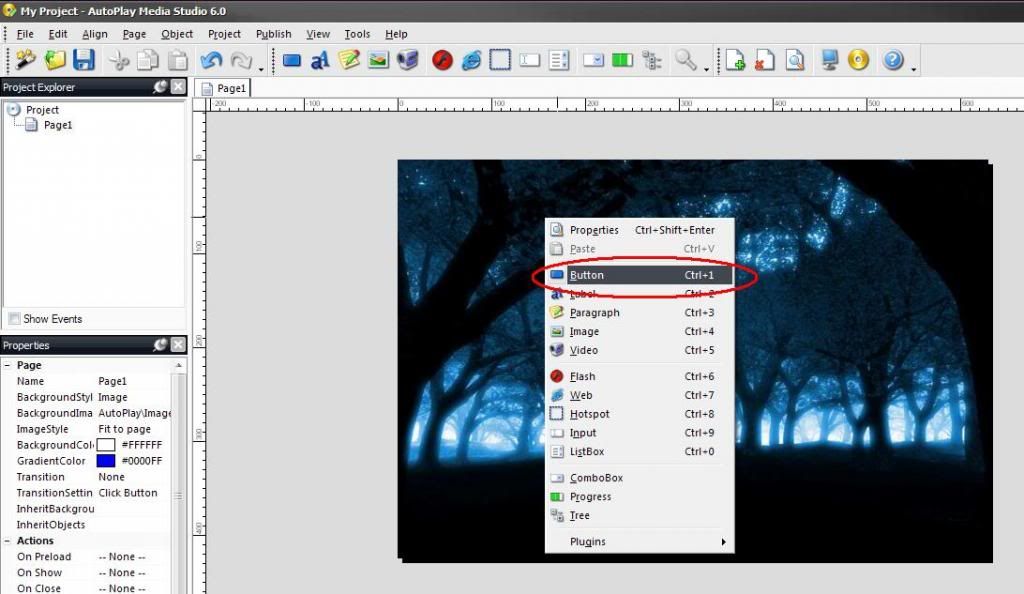Pin the Project Explorer panel
The height and width of the screenshot is (594, 1024).
point(160,87)
